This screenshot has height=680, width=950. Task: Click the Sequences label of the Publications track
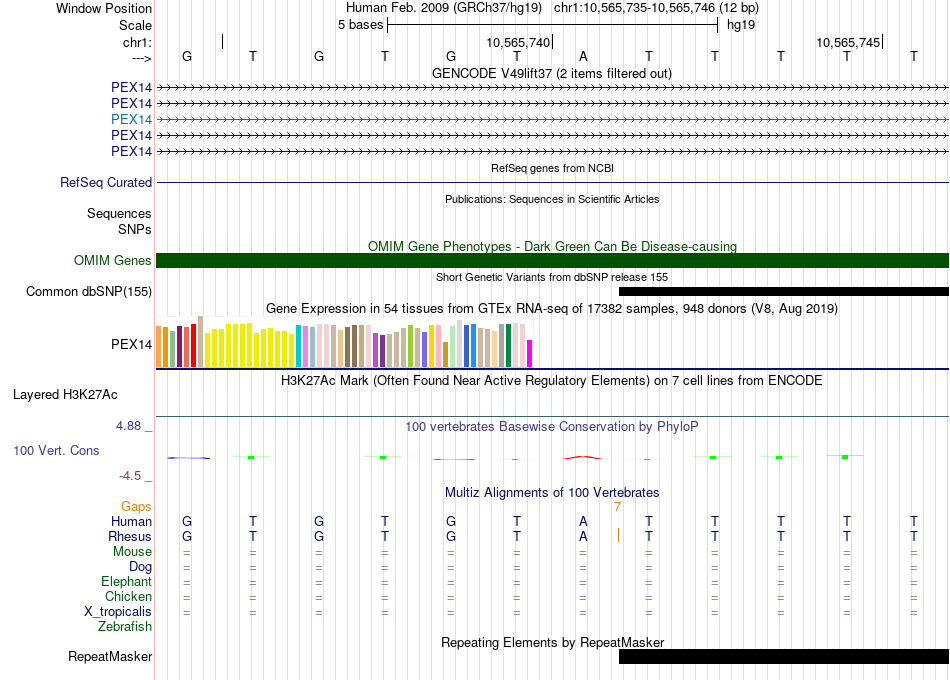click(119, 213)
